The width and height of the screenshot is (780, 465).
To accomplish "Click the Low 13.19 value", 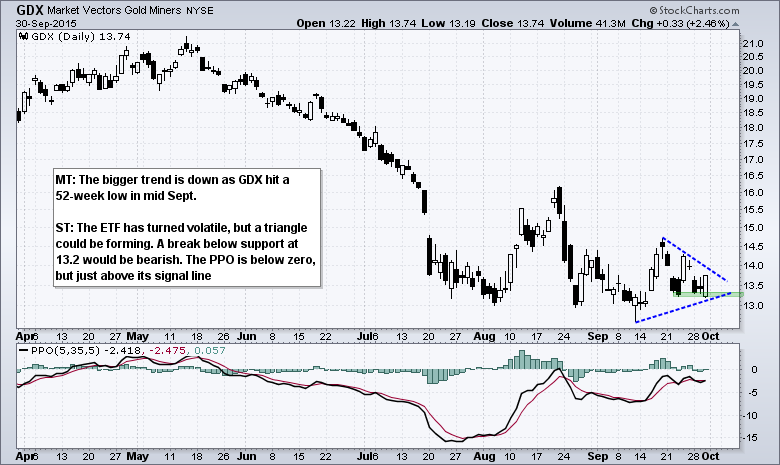I will (448, 23).
